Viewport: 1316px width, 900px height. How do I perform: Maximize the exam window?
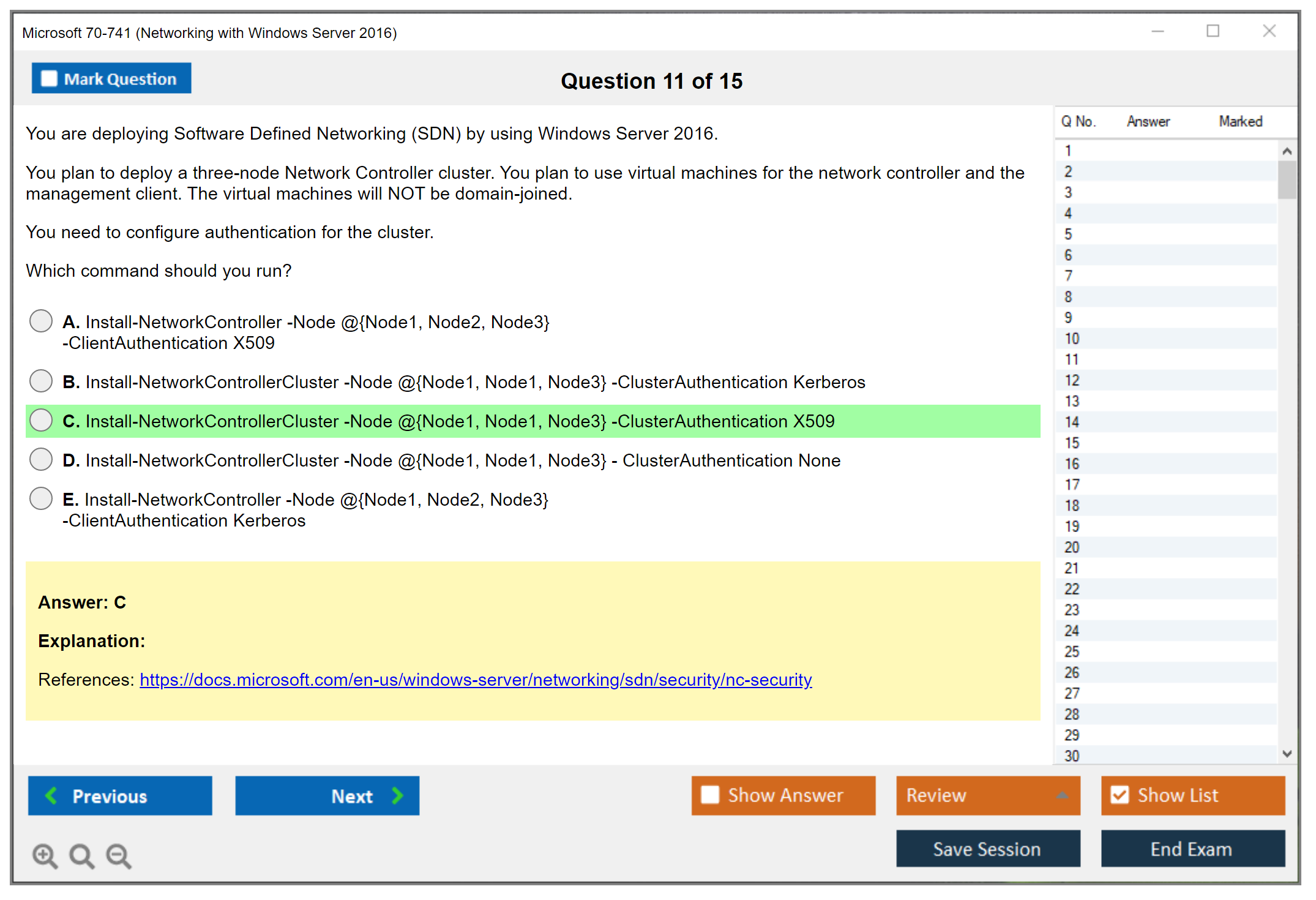(x=1213, y=31)
